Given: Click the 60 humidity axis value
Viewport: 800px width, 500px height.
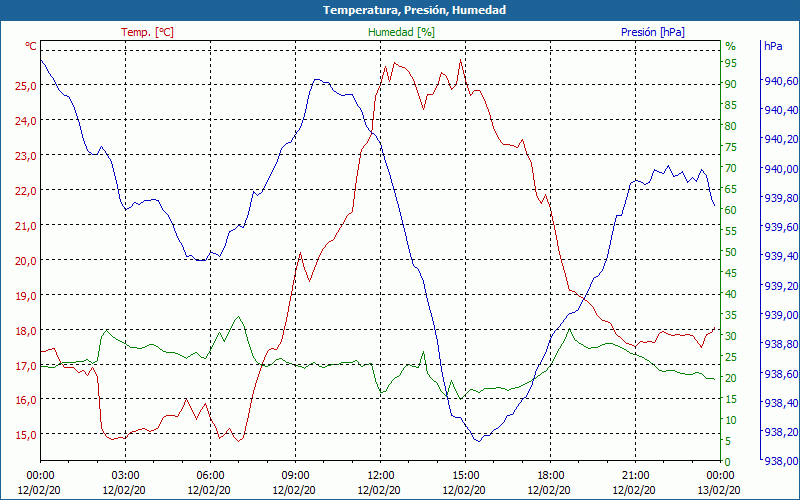Looking at the screenshot, I should click(x=731, y=210).
